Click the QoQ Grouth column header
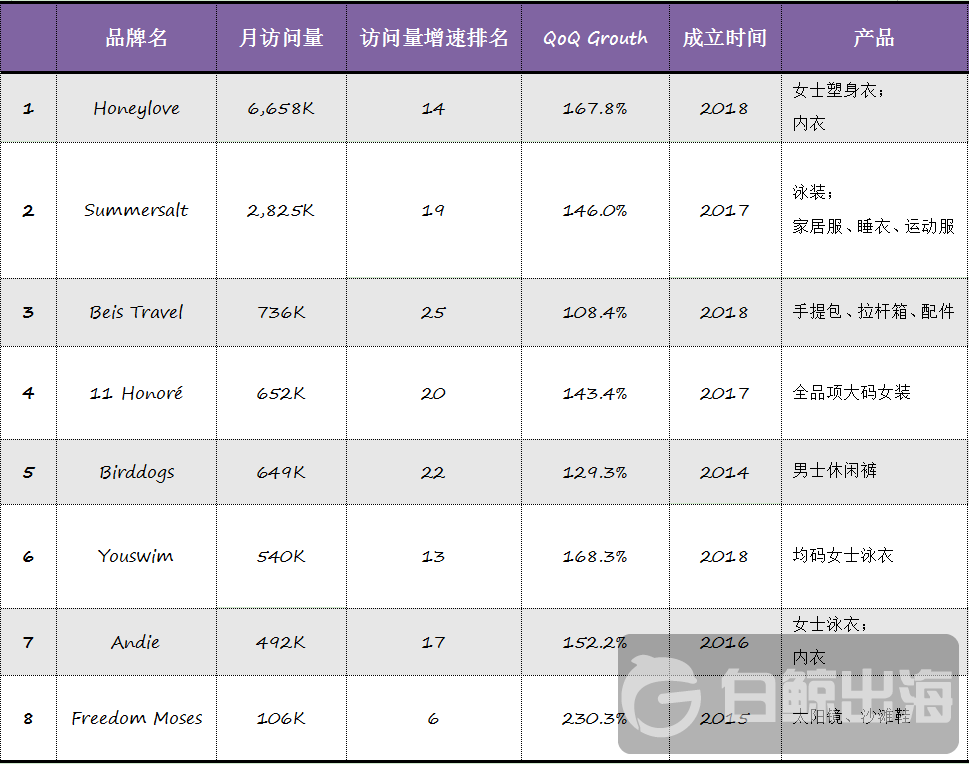969x764 pixels. (595, 38)
